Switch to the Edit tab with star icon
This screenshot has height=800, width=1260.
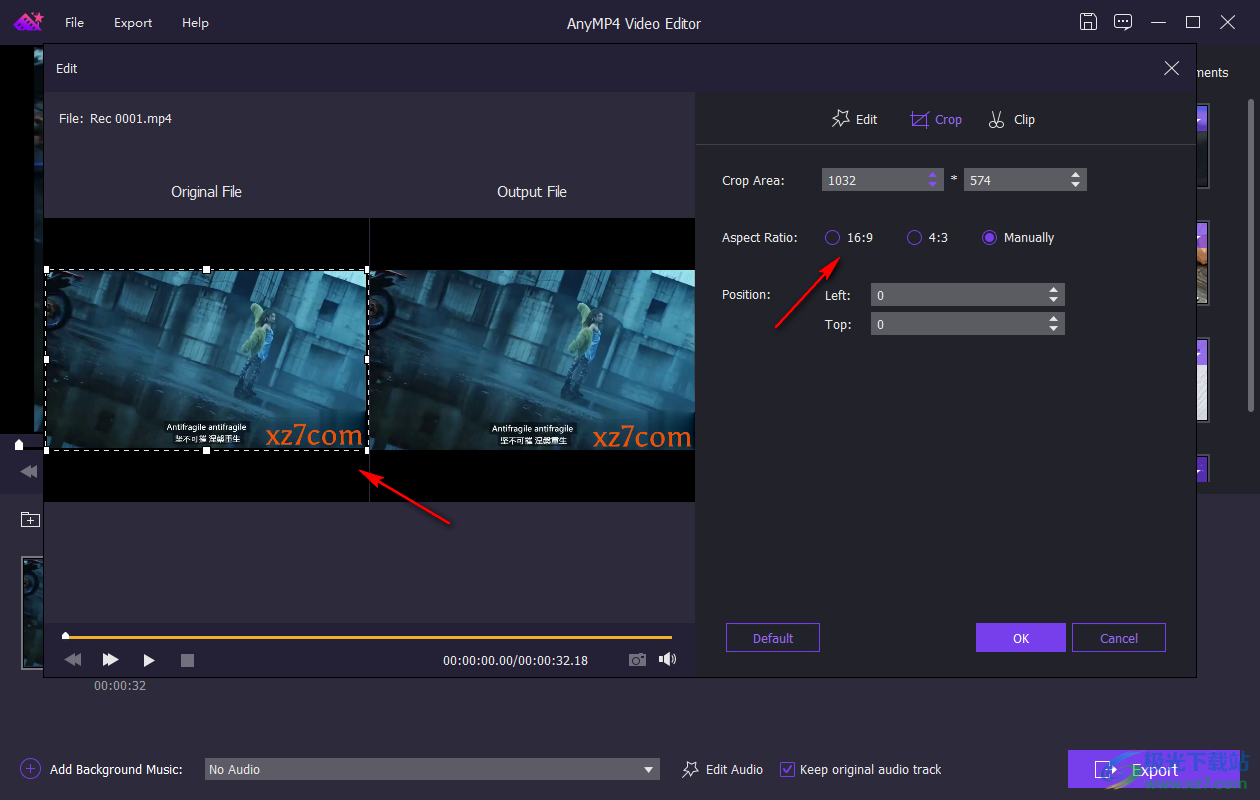click(854, 119)
